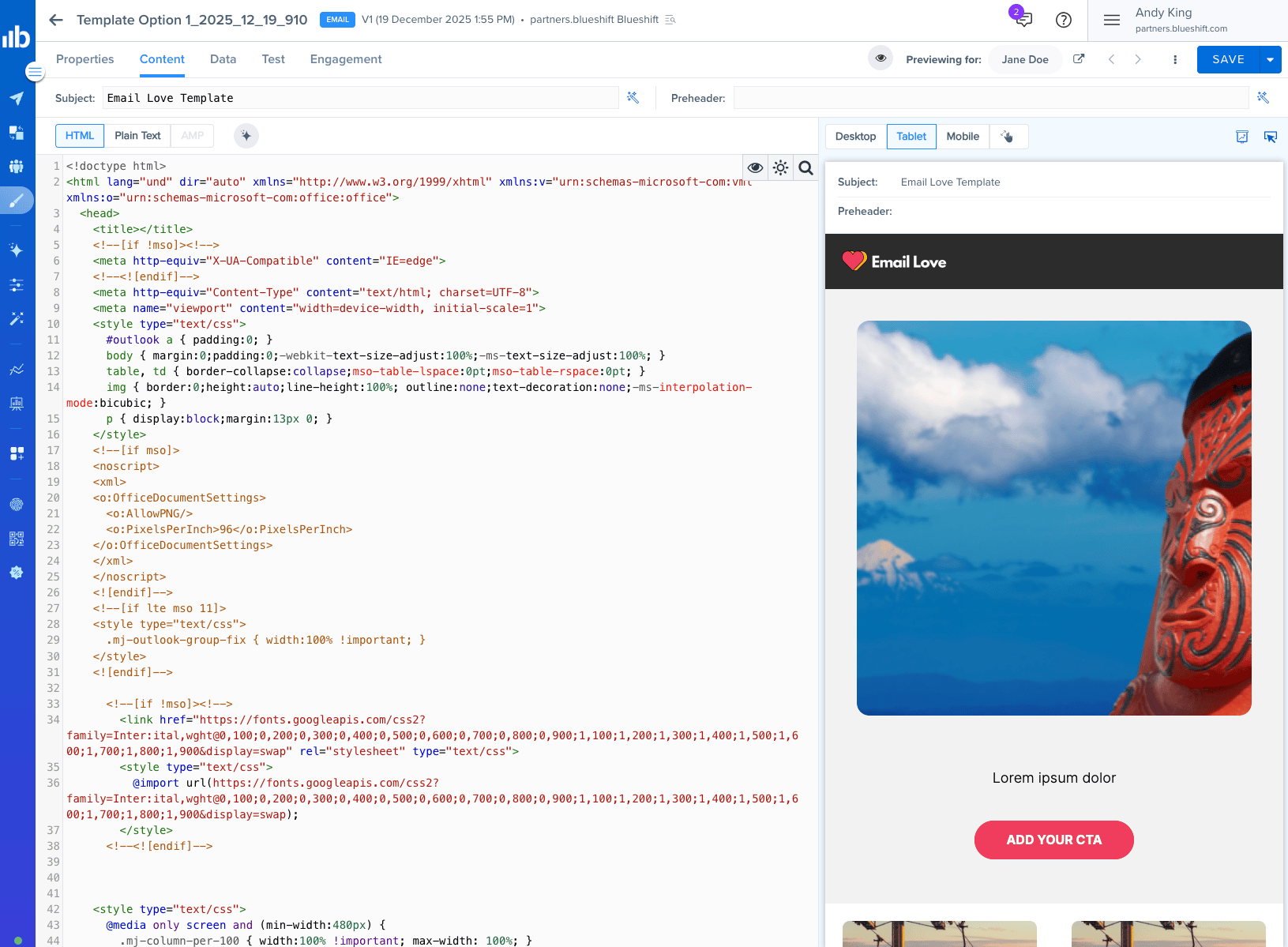Switch editor to HTML mode
Image resolution: width=1288 pixels, height=947 pixels.
80,136
